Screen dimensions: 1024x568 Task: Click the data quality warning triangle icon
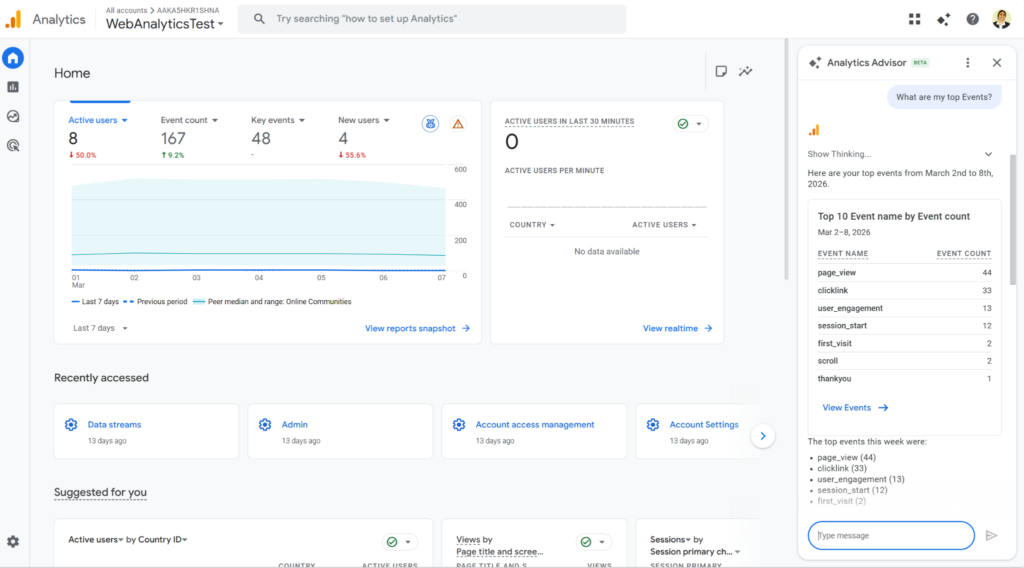click(x=458, y=124)
